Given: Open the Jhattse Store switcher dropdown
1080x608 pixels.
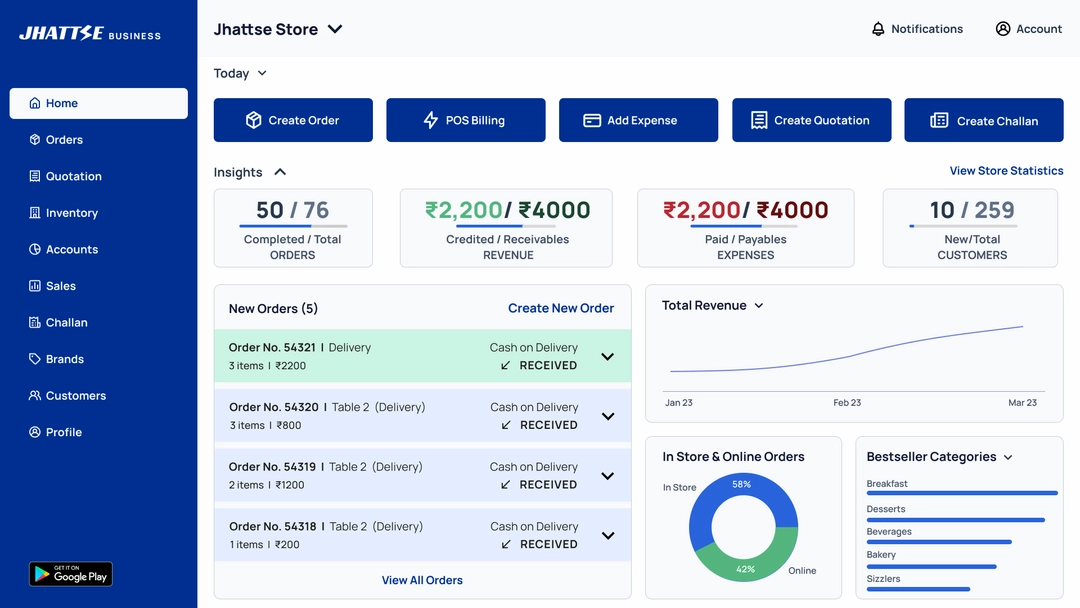Looking at the screenshot, I should point(334,29).
